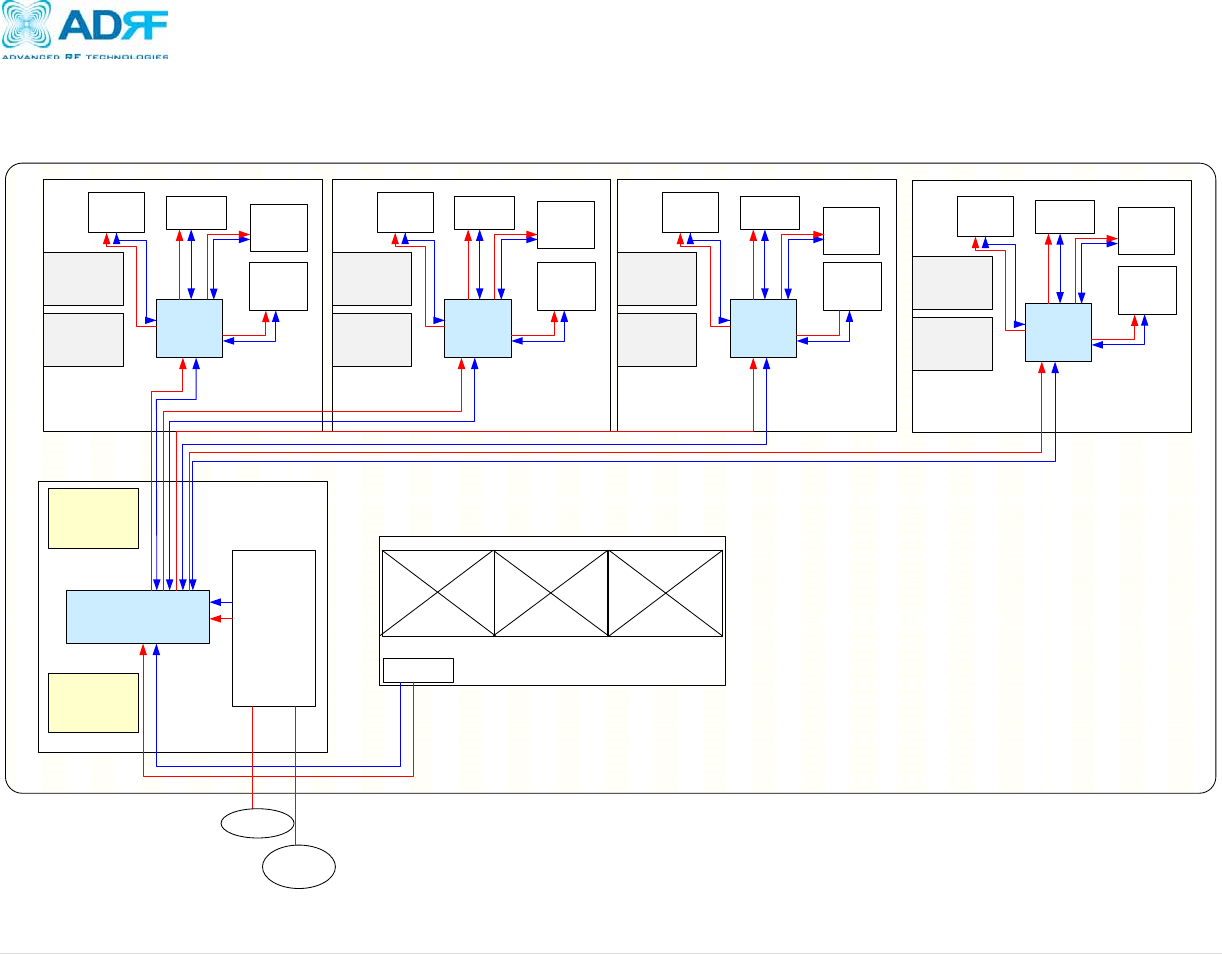Select the small rectangle under the crossed boxes
This screenshot has width=1222, height=954.
[418, 670]
